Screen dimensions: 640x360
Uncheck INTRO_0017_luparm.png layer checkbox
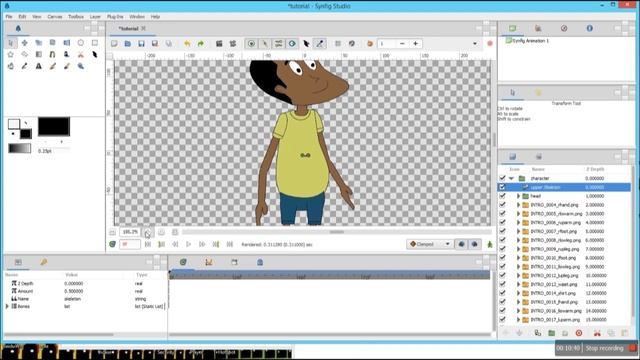502,320
